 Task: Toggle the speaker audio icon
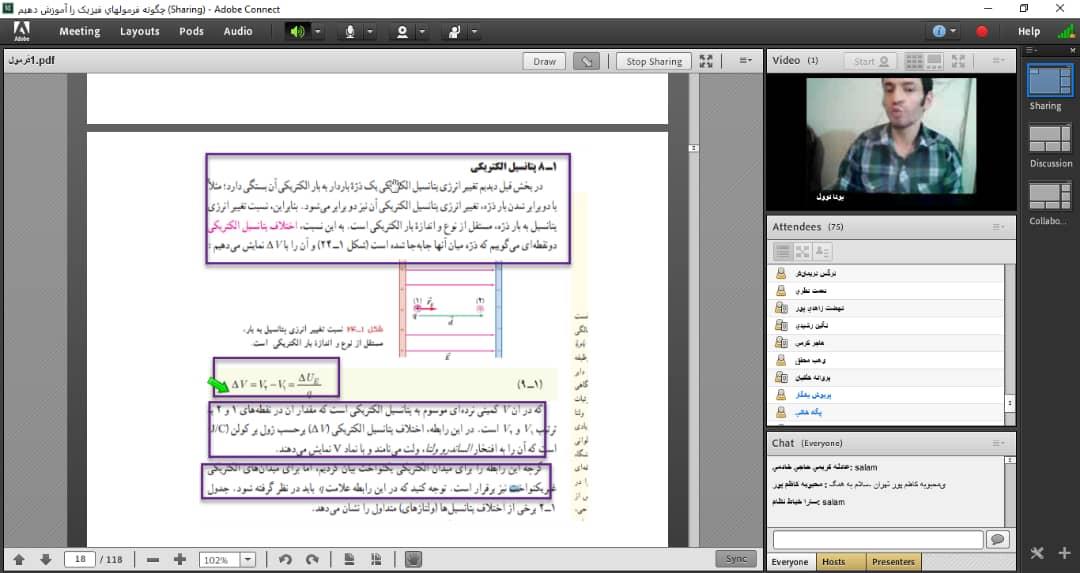point(297,31)
